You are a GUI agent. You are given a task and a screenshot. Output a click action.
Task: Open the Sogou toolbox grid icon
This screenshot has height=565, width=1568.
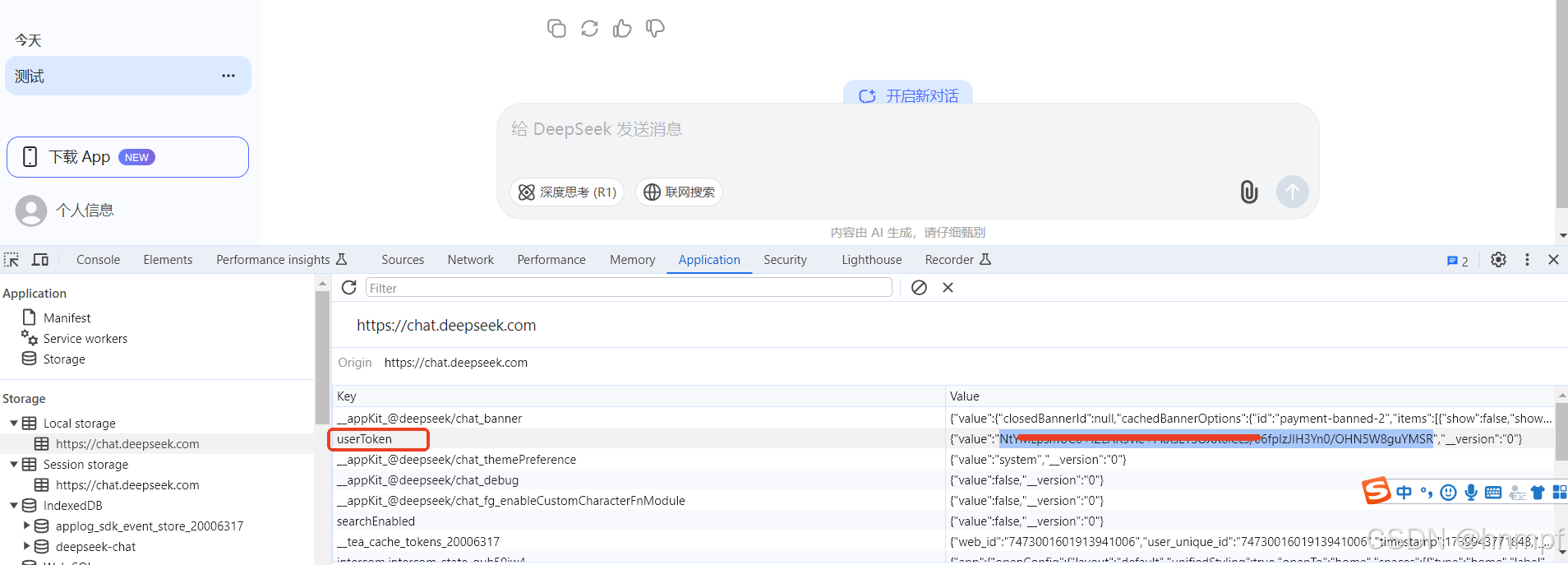point(1559,493)
